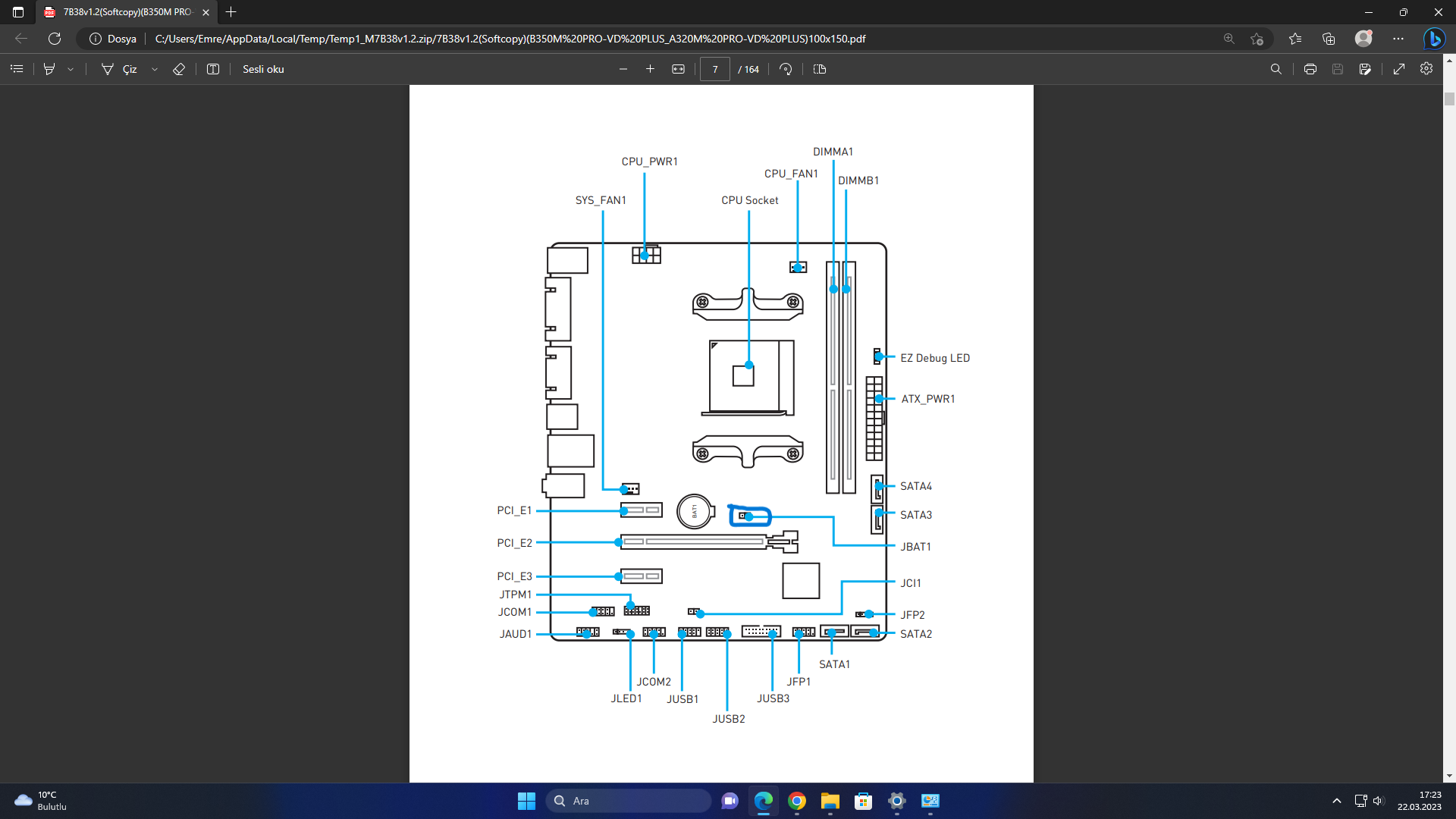Open Microsoft Store from taskbar
The width and height of the screenshot is (1456, 819).
pos(863,801)
